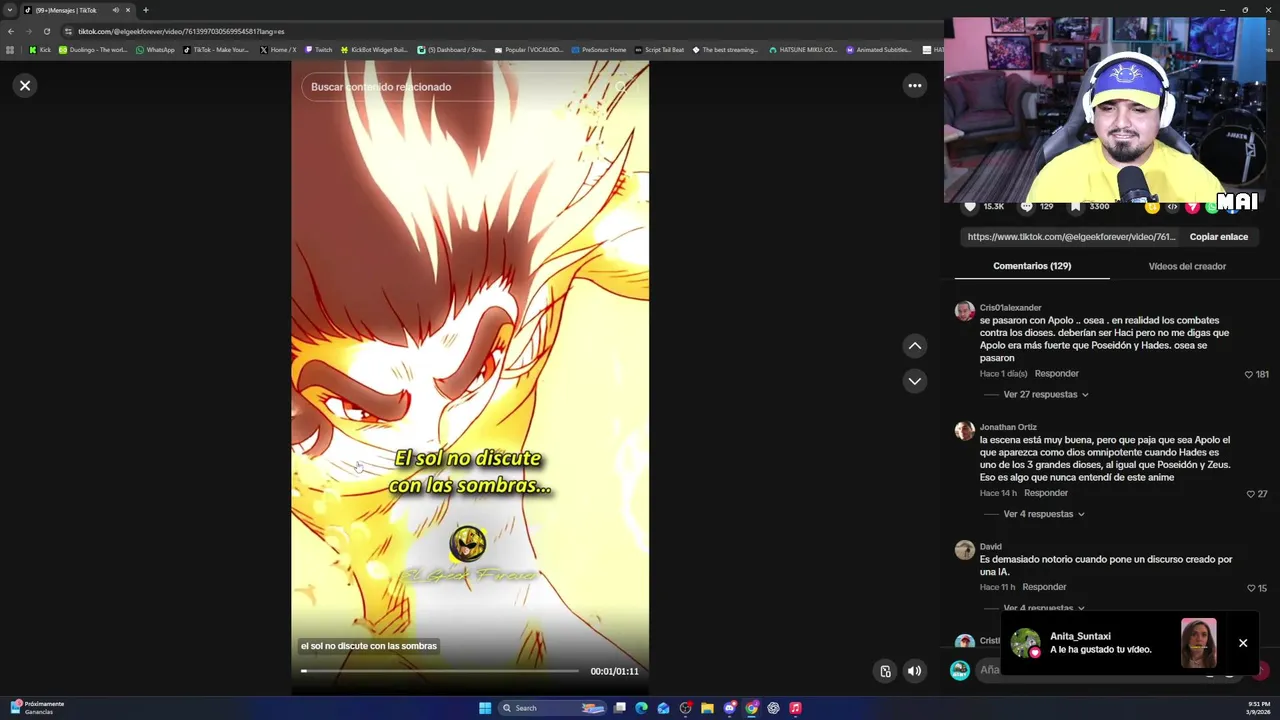Open Chrome from the taskbar

coord(751,708)
